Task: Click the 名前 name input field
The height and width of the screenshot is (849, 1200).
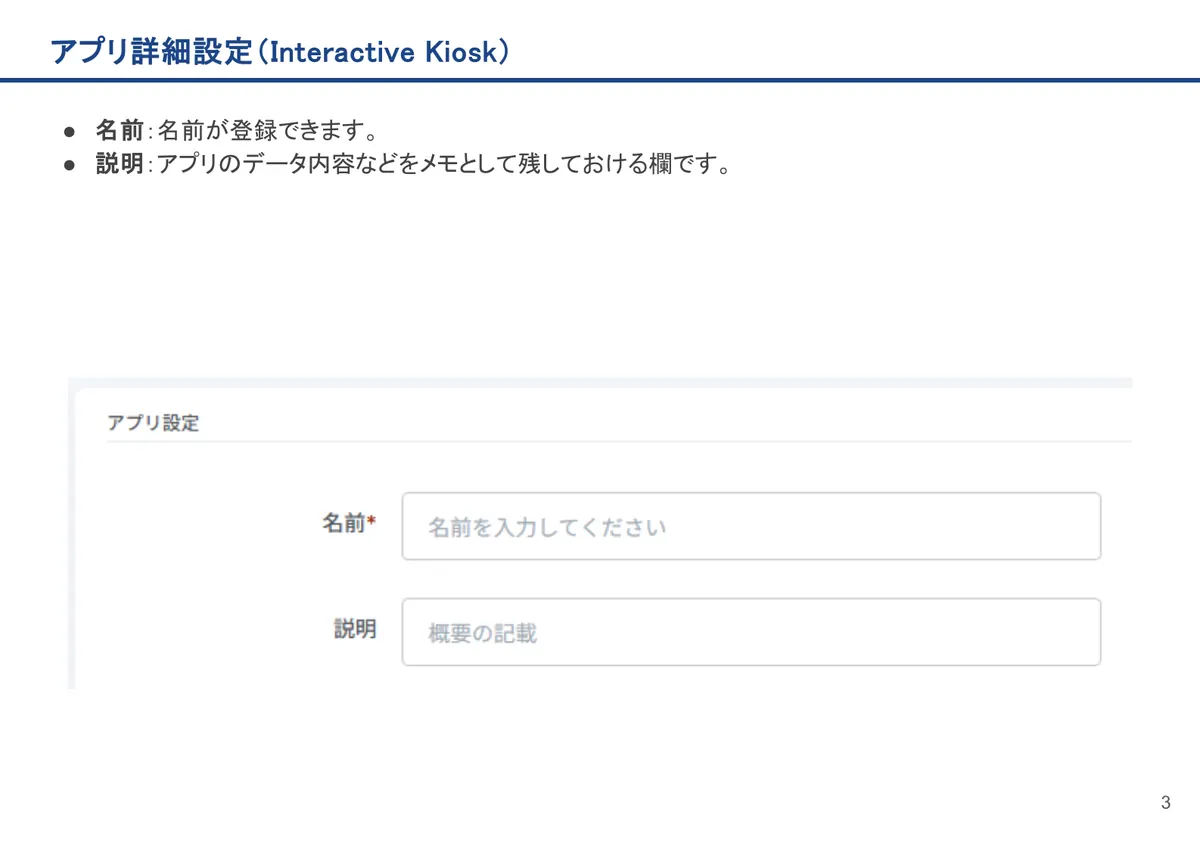Action: [751, 526]
